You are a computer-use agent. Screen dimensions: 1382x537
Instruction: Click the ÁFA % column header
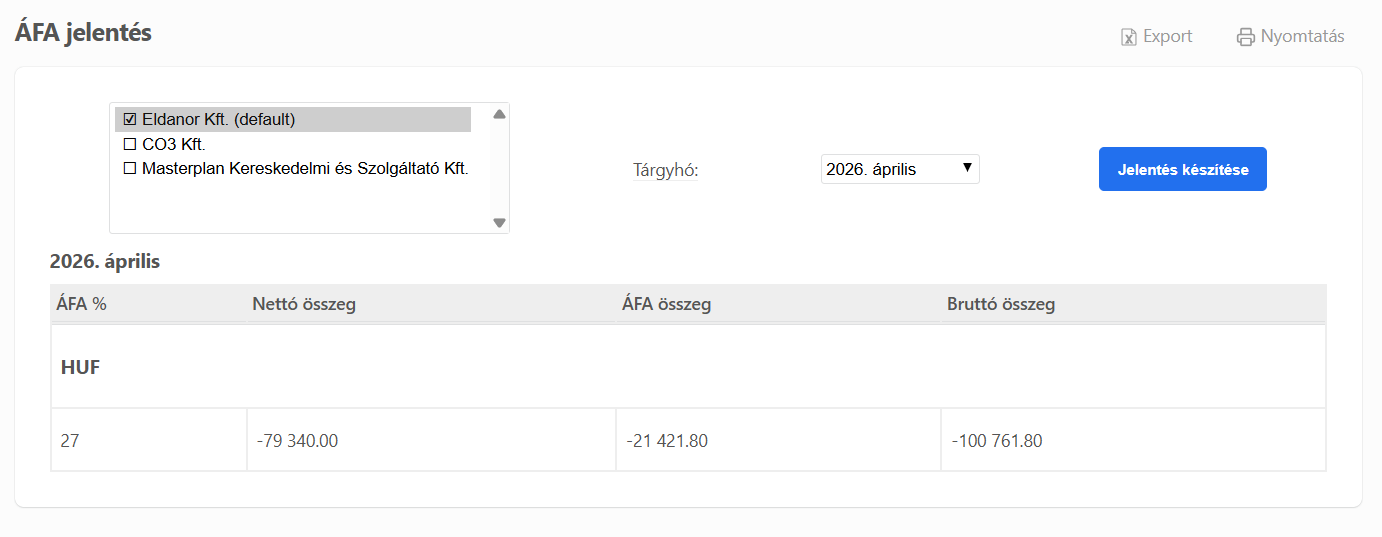pos(82,304)
